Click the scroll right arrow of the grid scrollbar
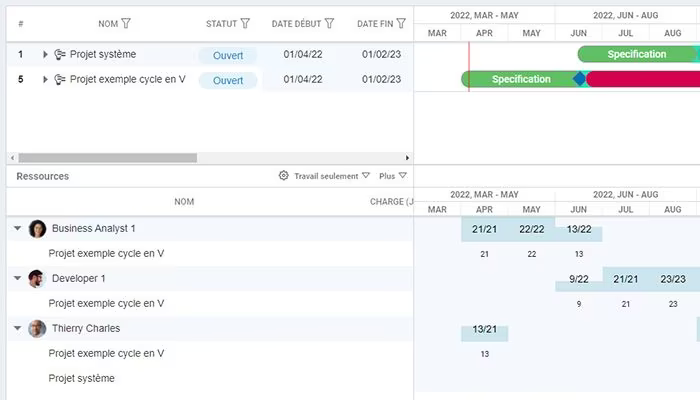 pos(407,158)
